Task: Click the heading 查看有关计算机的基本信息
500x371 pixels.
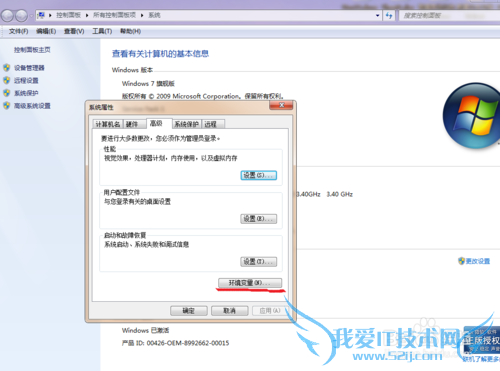Action: click(160, 54)
